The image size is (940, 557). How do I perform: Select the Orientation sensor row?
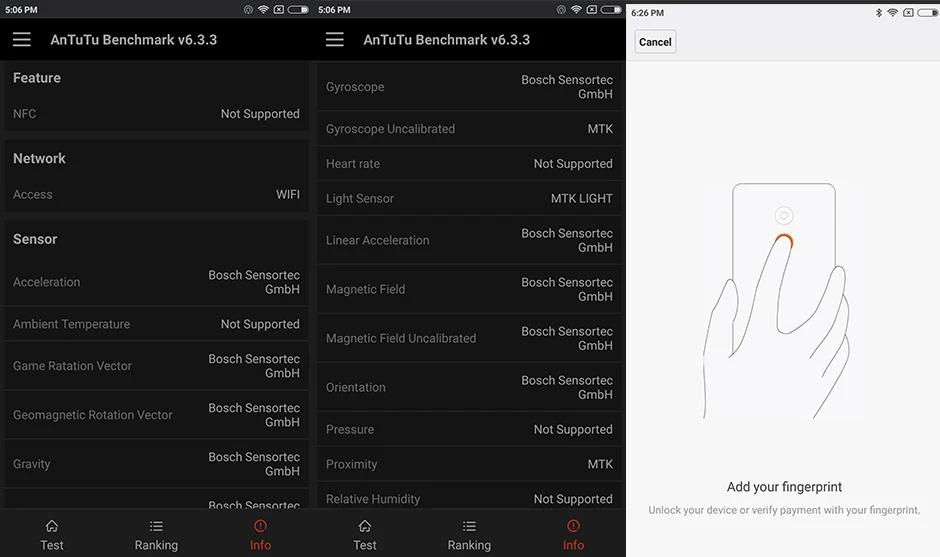469,387
